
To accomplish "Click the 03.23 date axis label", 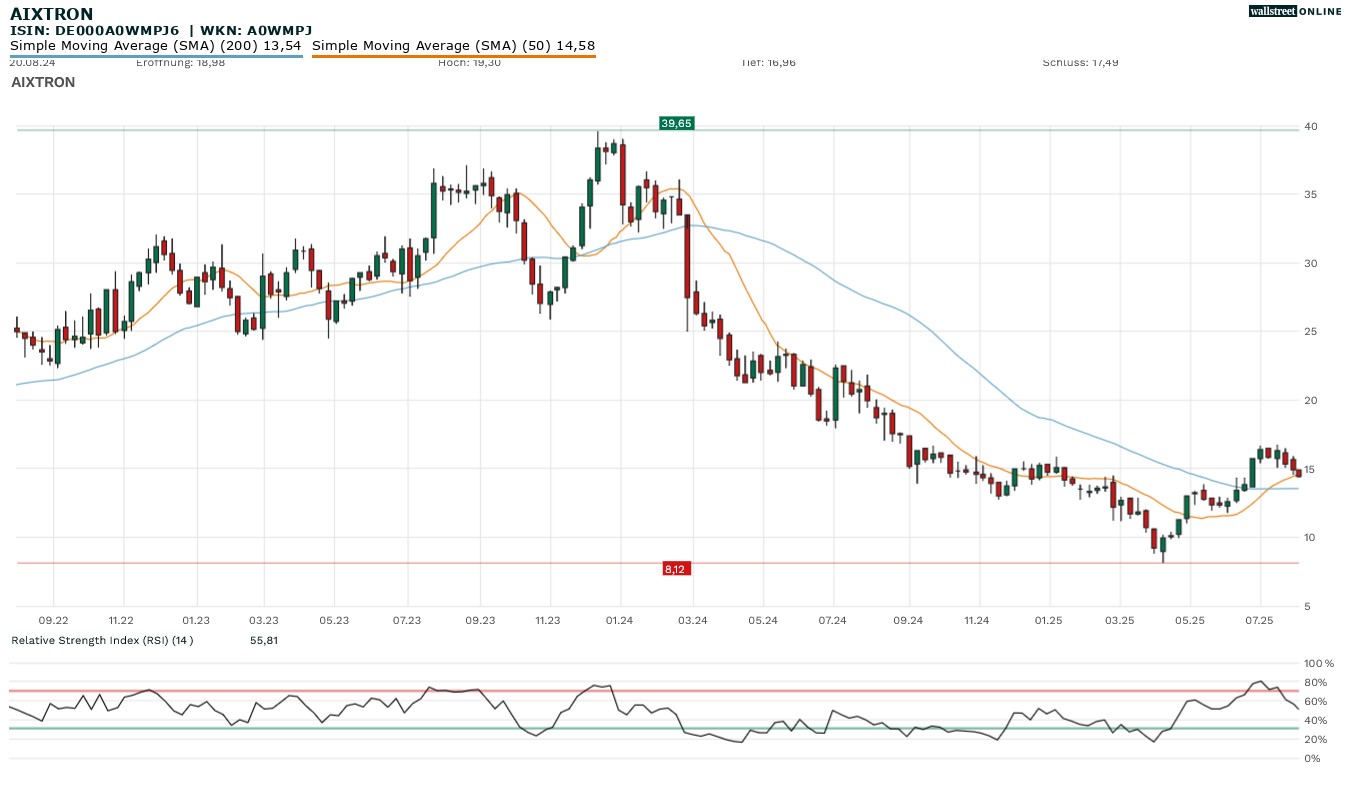I will (x=264, y=621).
